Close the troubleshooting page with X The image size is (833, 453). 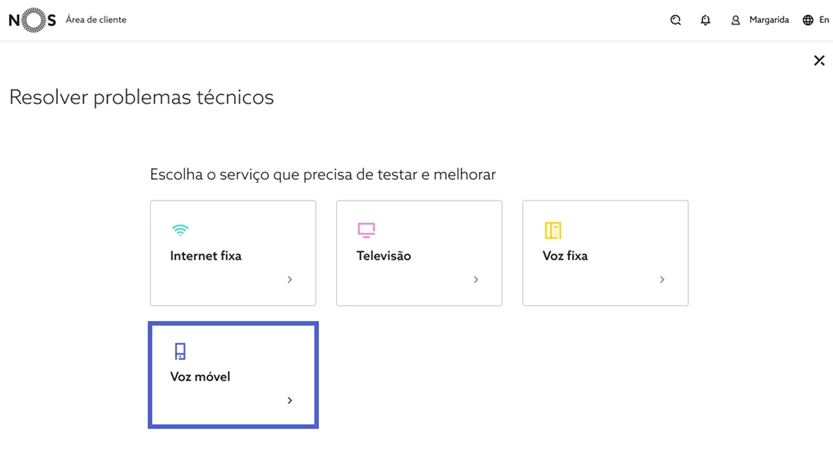819,61
